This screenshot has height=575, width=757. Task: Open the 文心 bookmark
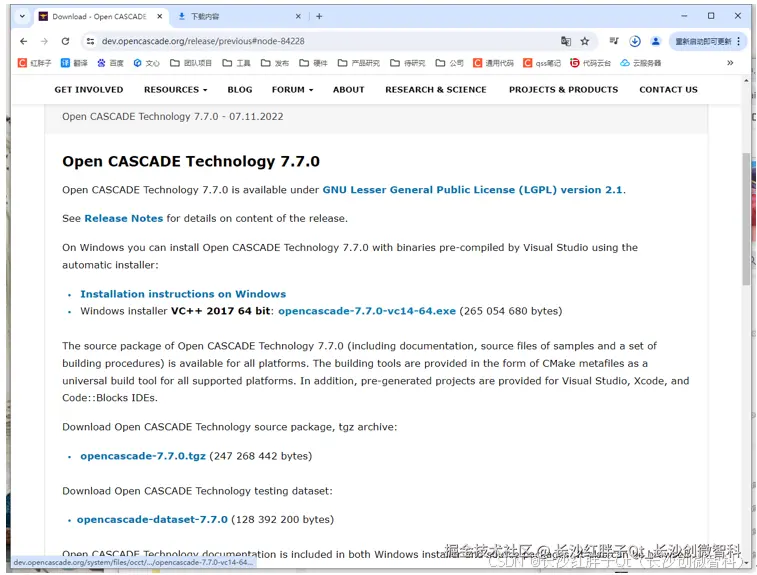tap(147, 63)
